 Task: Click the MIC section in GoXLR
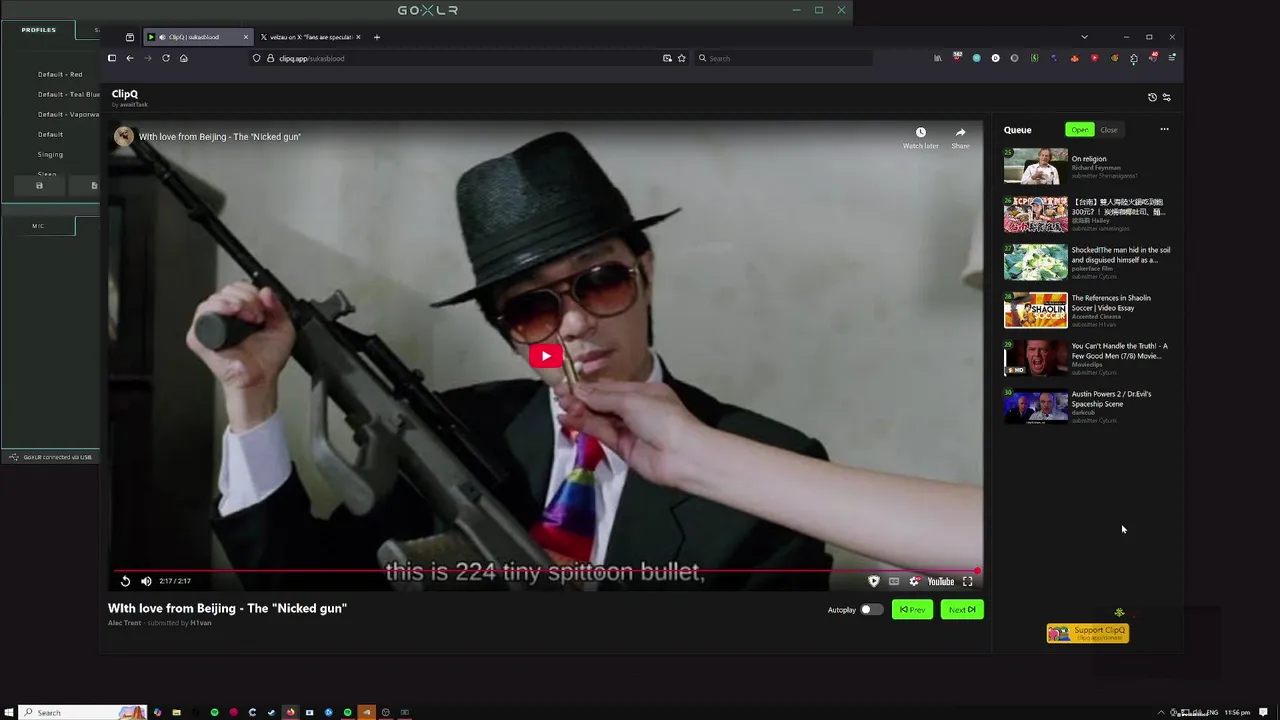tap(38, 226)
